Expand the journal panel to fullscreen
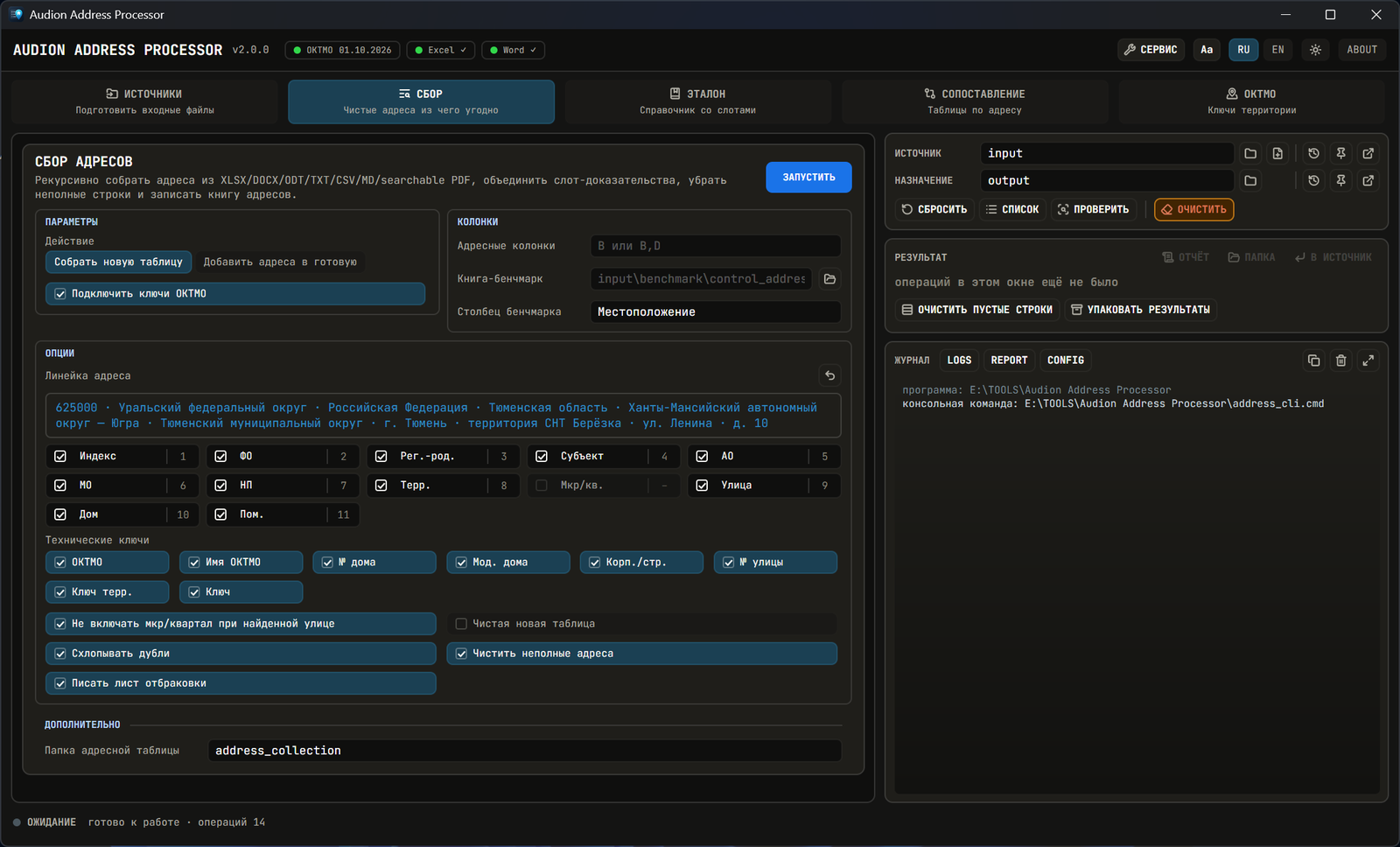 (1368, 360)
